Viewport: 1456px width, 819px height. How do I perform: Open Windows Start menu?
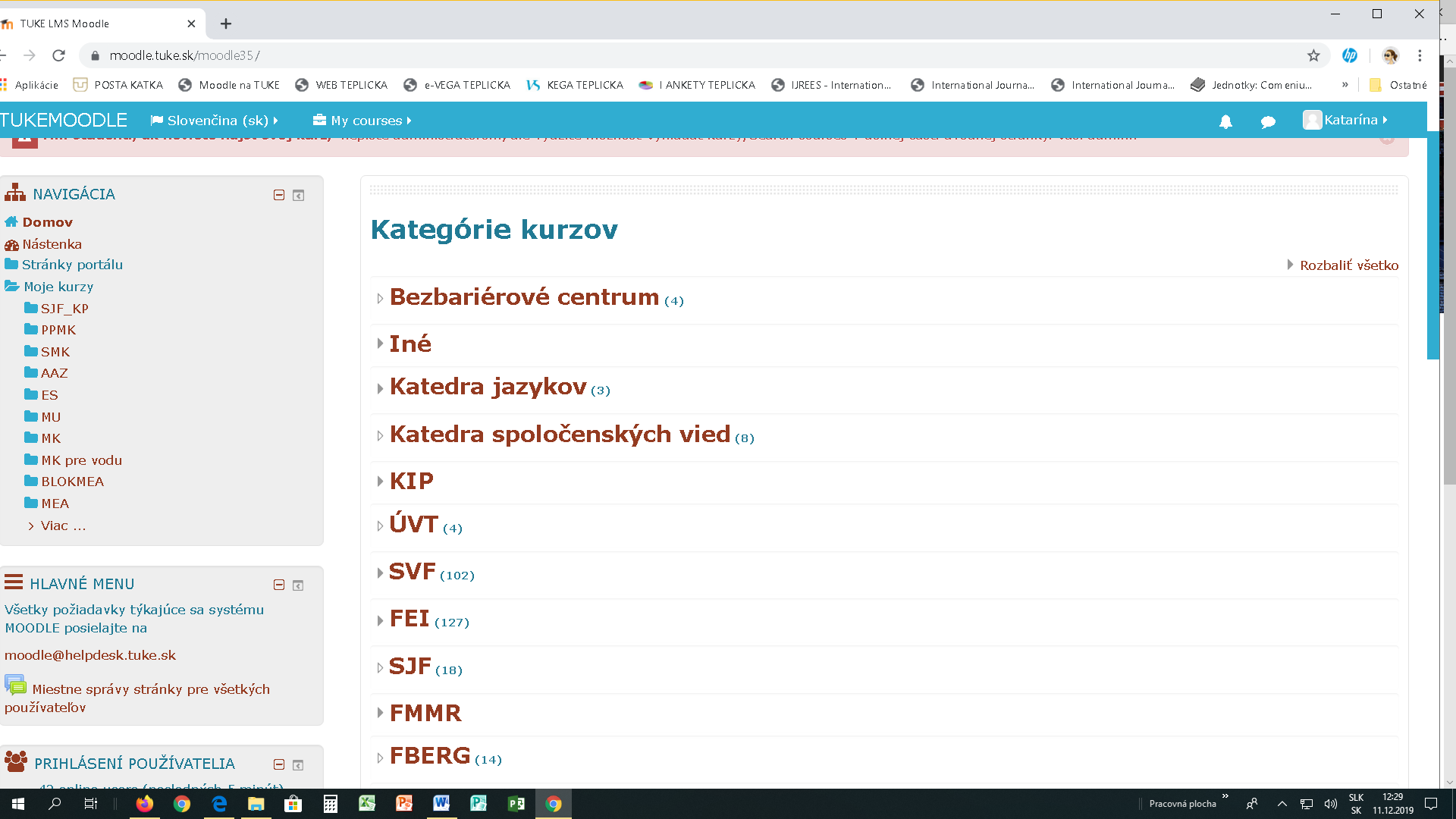[x=18, y=804]
